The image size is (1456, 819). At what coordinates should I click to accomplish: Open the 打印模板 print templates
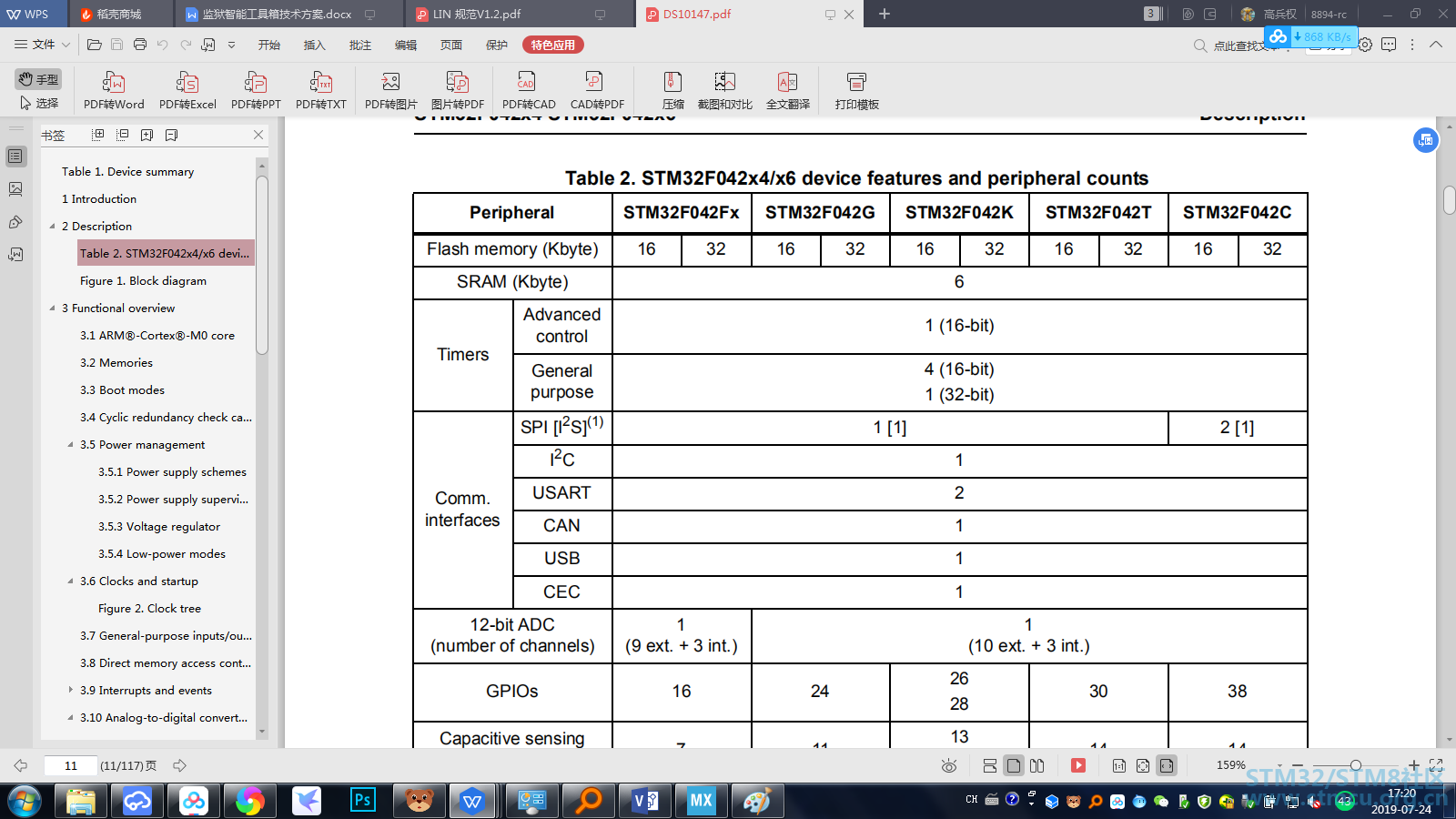(x=857, y=91)
